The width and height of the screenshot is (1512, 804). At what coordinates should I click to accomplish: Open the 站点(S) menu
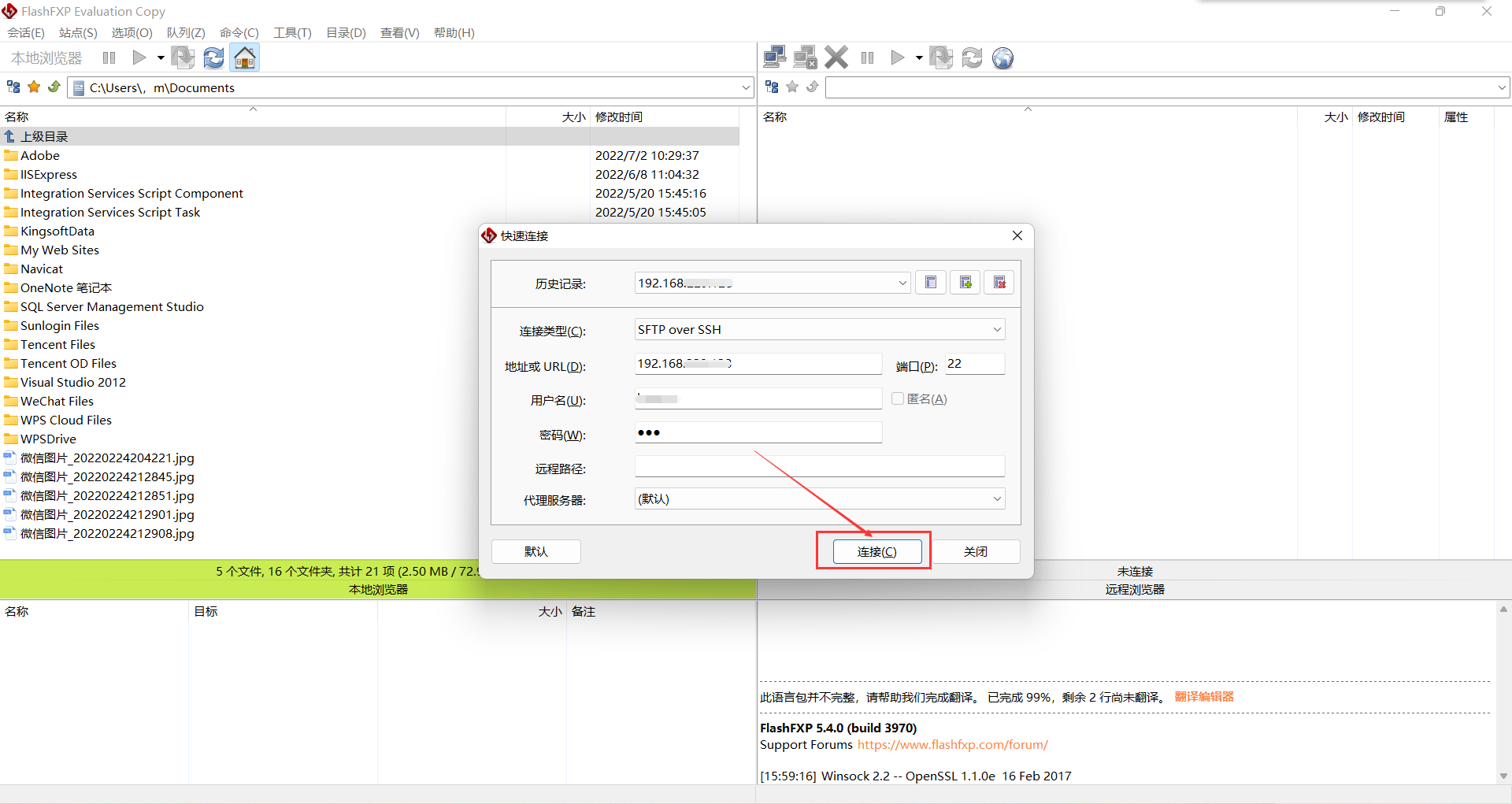[x=78, y=32]
